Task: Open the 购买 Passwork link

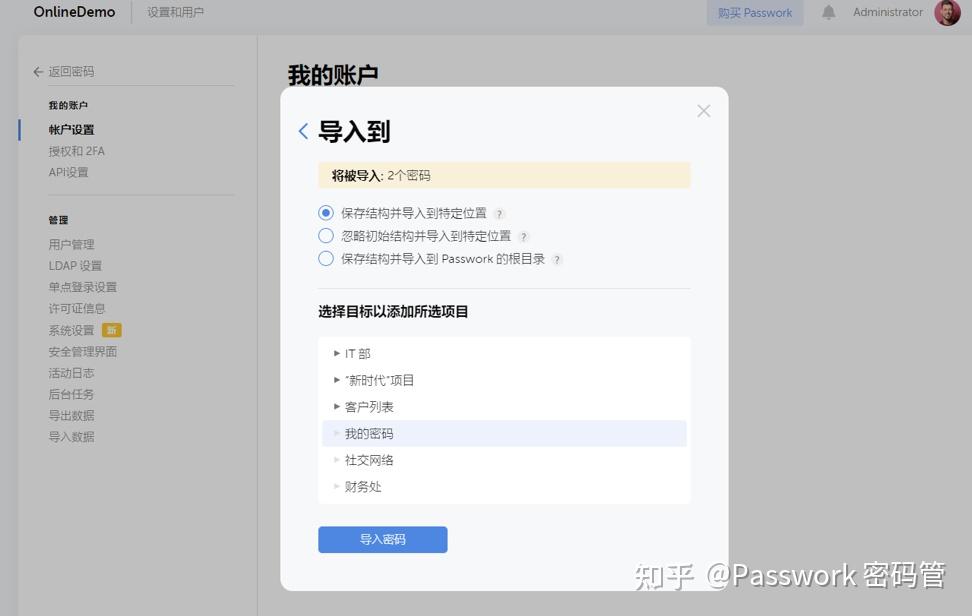Action: pos(755,12)
